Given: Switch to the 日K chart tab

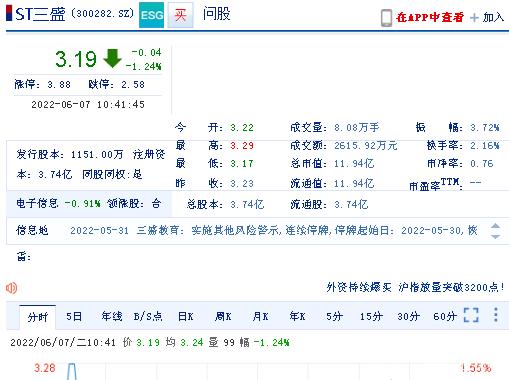Looking at the screenshot, I should (x=186, y=316).
